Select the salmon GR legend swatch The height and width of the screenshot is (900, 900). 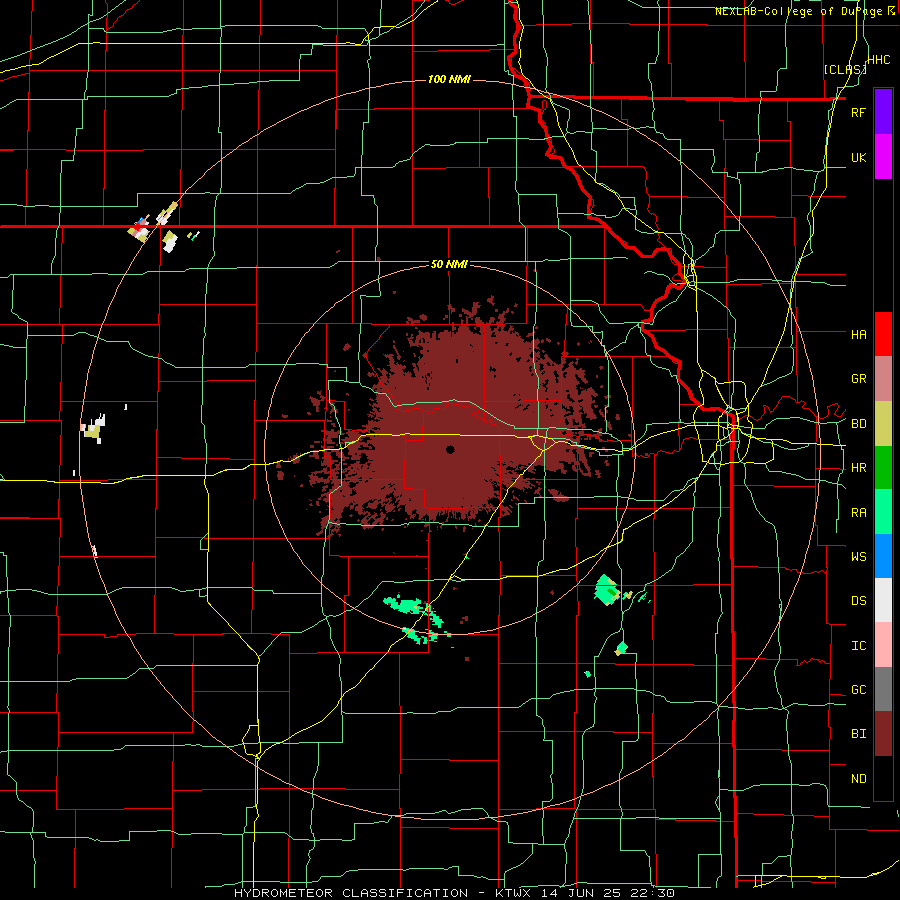click(x=883, y=379)
